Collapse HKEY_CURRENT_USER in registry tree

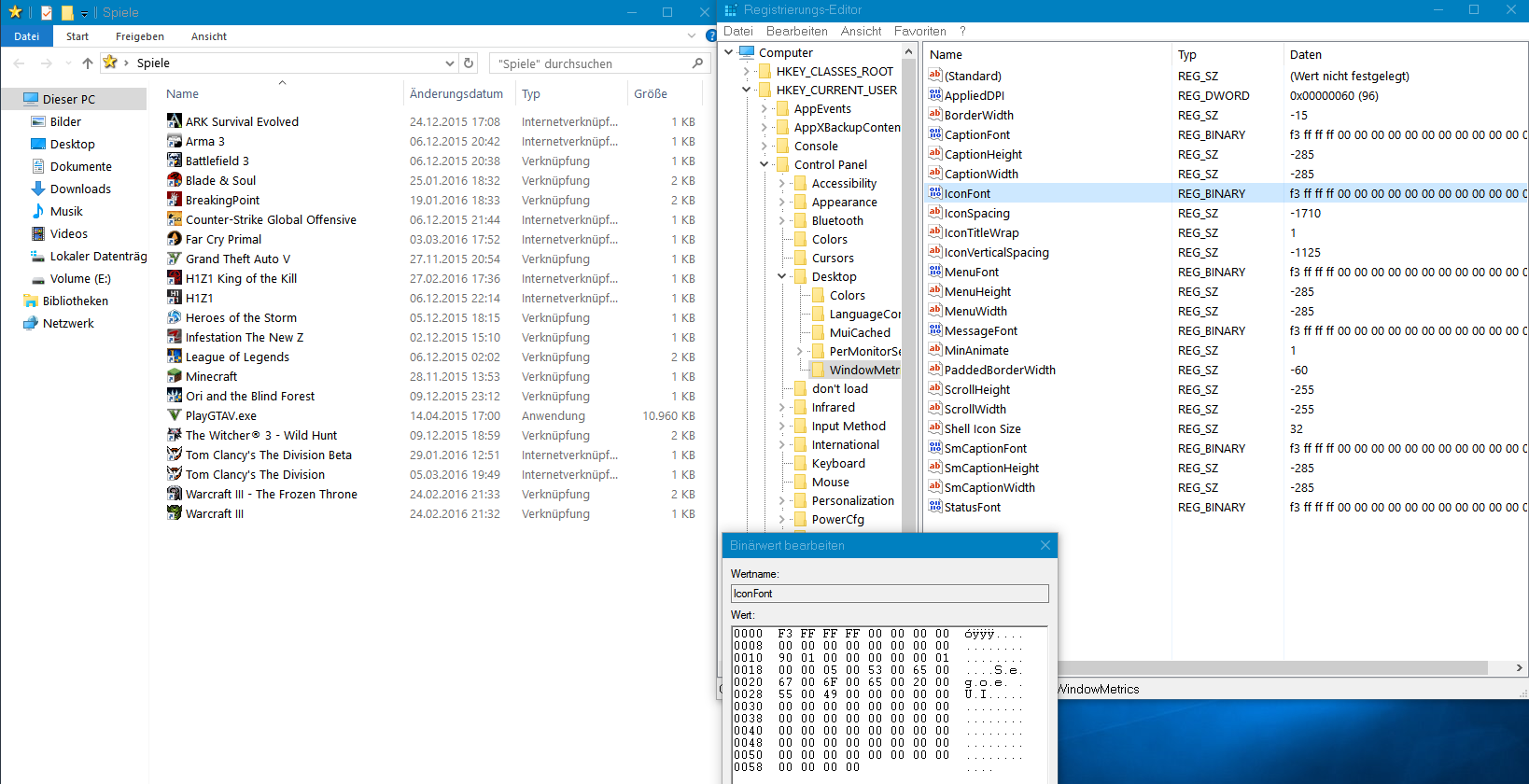point(747,90)
